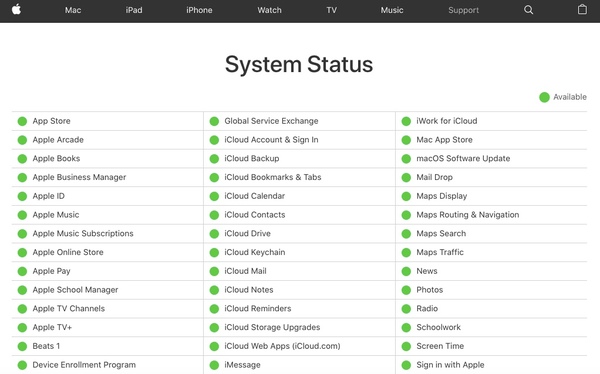The width and height of the screenshot is (600, 374).
Task: Select the Maps Display entry
Action: (442, 196)
